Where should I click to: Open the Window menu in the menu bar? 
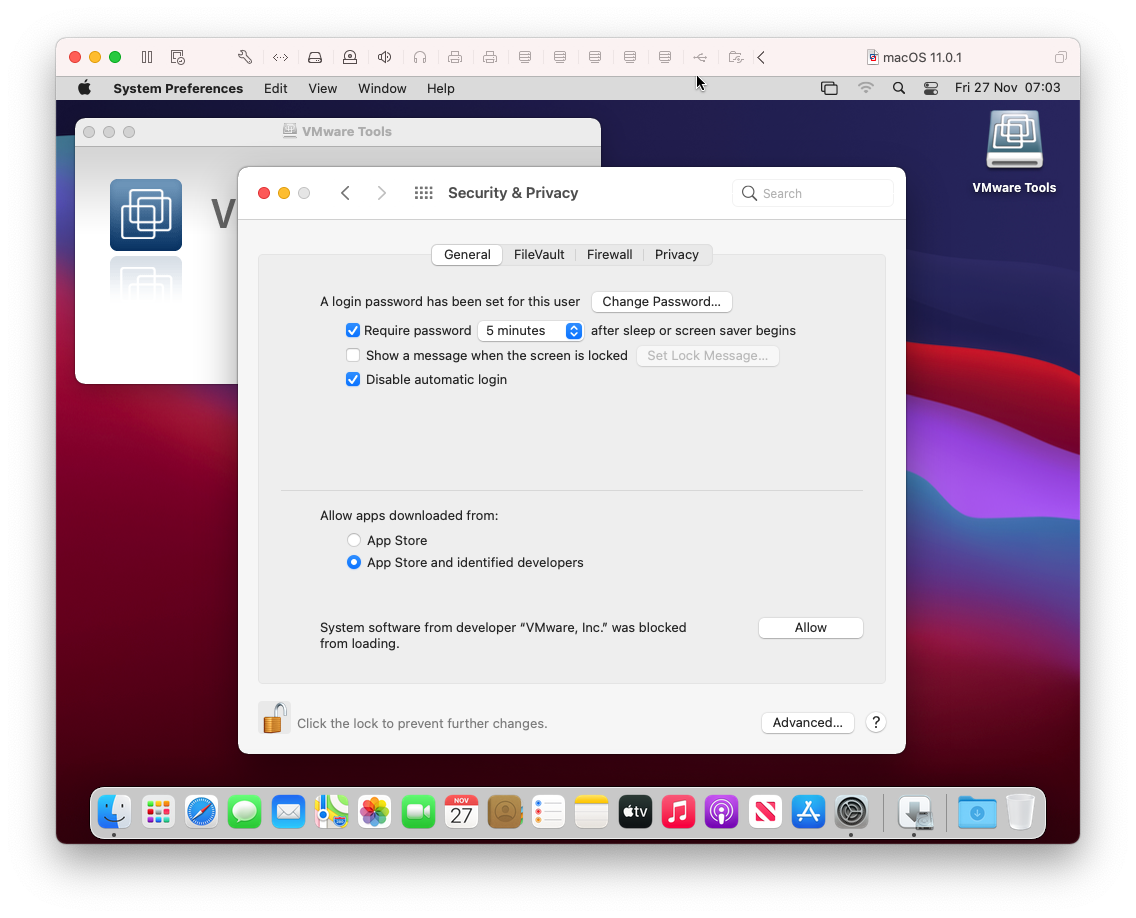(x=382, y=88)
